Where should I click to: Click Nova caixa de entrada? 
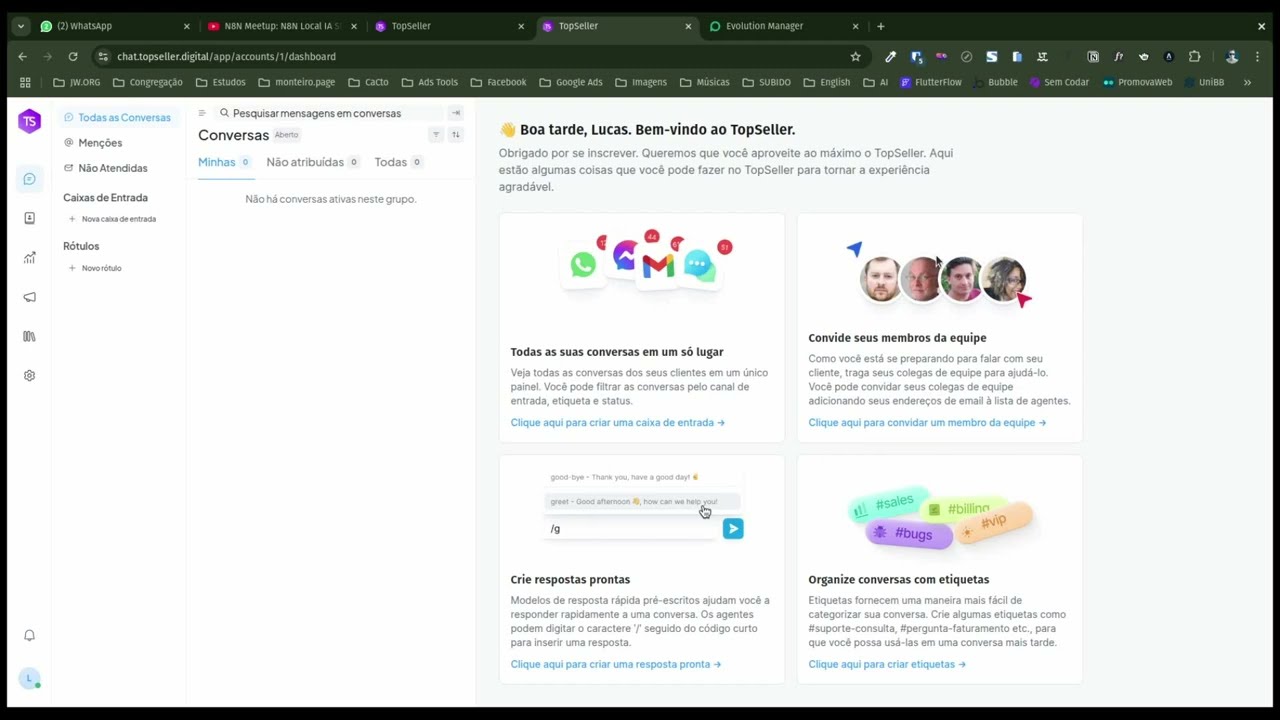pos(112,219)
